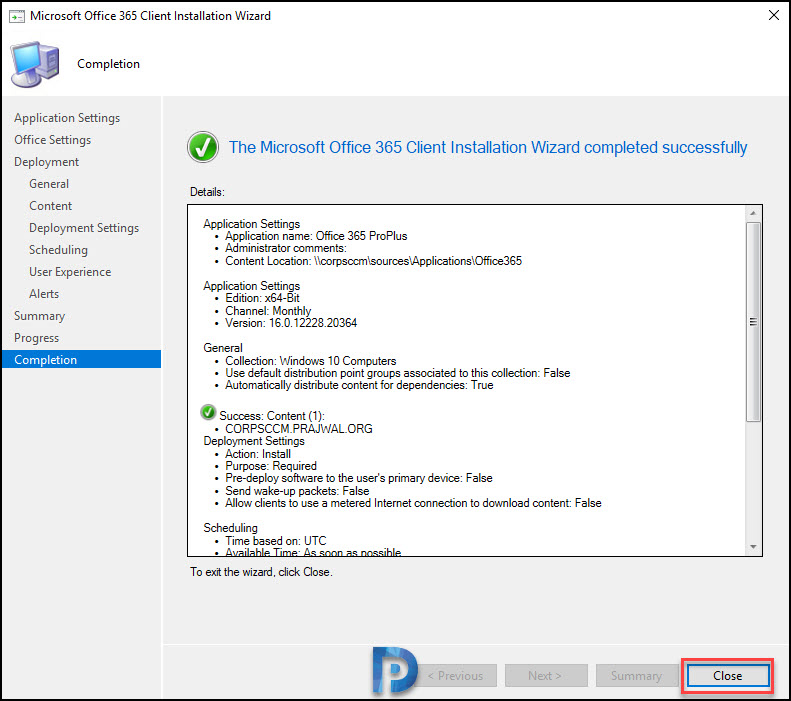Open the Content step in sidebar
Viewport: 791px width, 701px height.
tap(50, 206)
